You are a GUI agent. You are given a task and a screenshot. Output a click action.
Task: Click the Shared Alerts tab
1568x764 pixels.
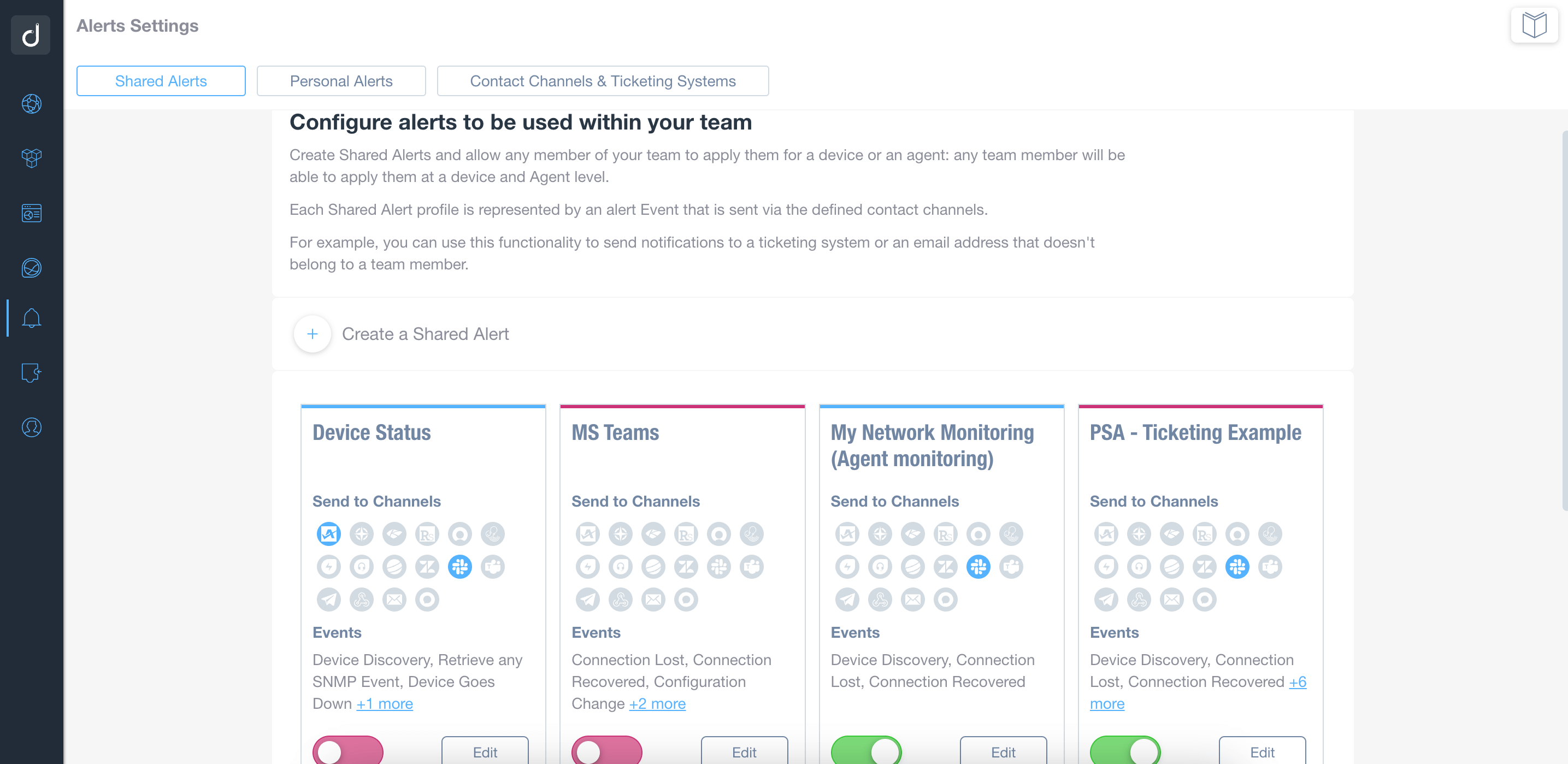tap(161, 80)
